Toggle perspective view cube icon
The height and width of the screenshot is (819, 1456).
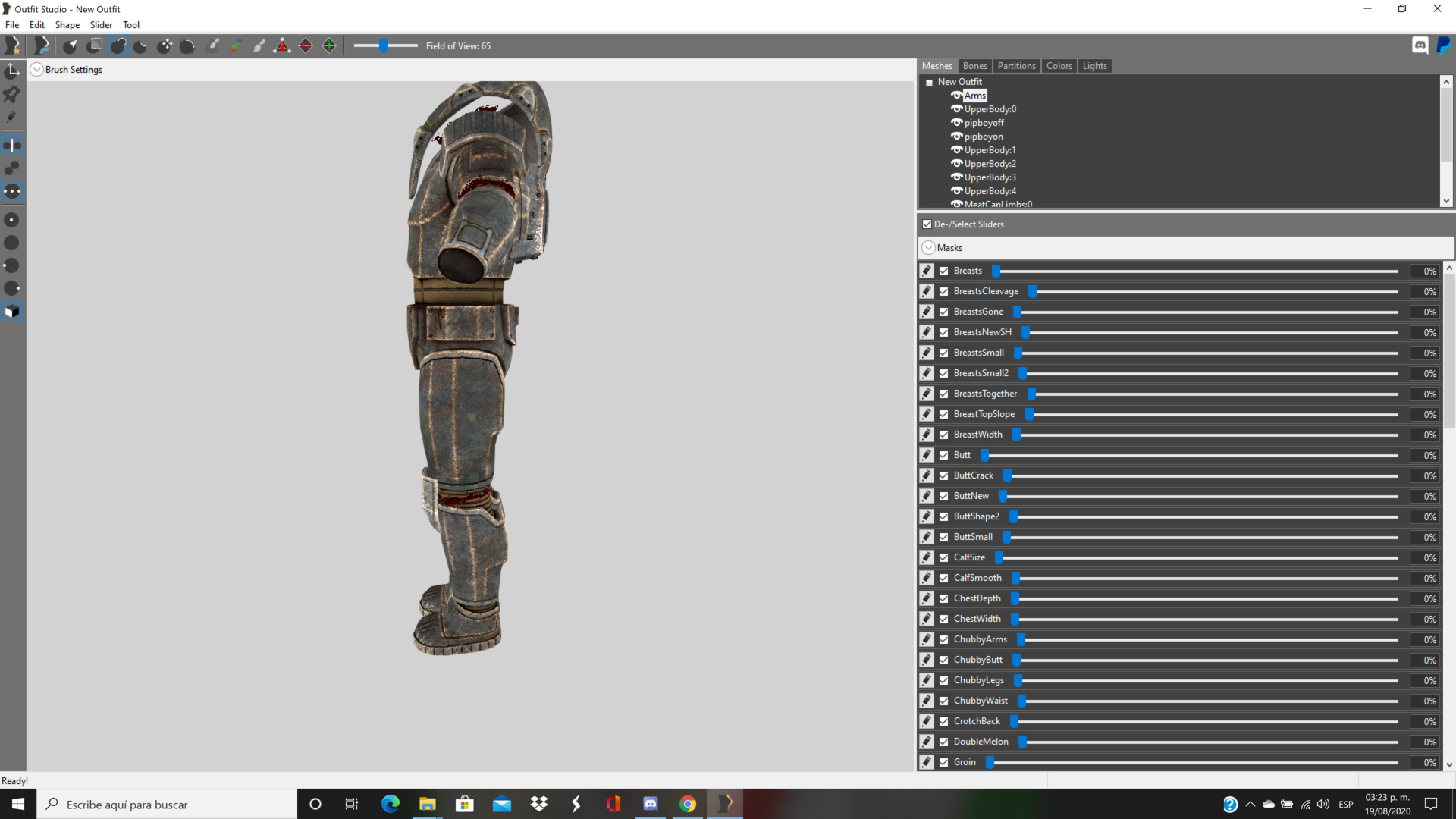coord(12,312)
